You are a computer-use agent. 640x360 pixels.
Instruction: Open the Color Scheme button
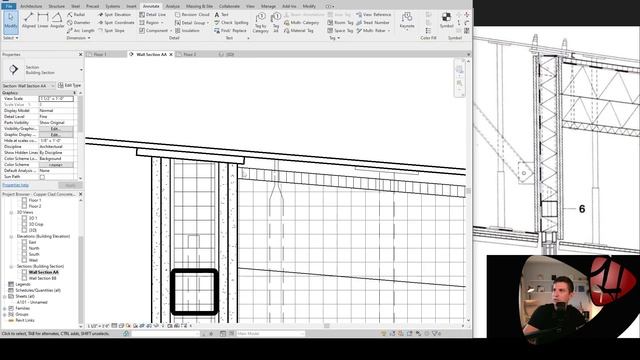coord(56,164)
